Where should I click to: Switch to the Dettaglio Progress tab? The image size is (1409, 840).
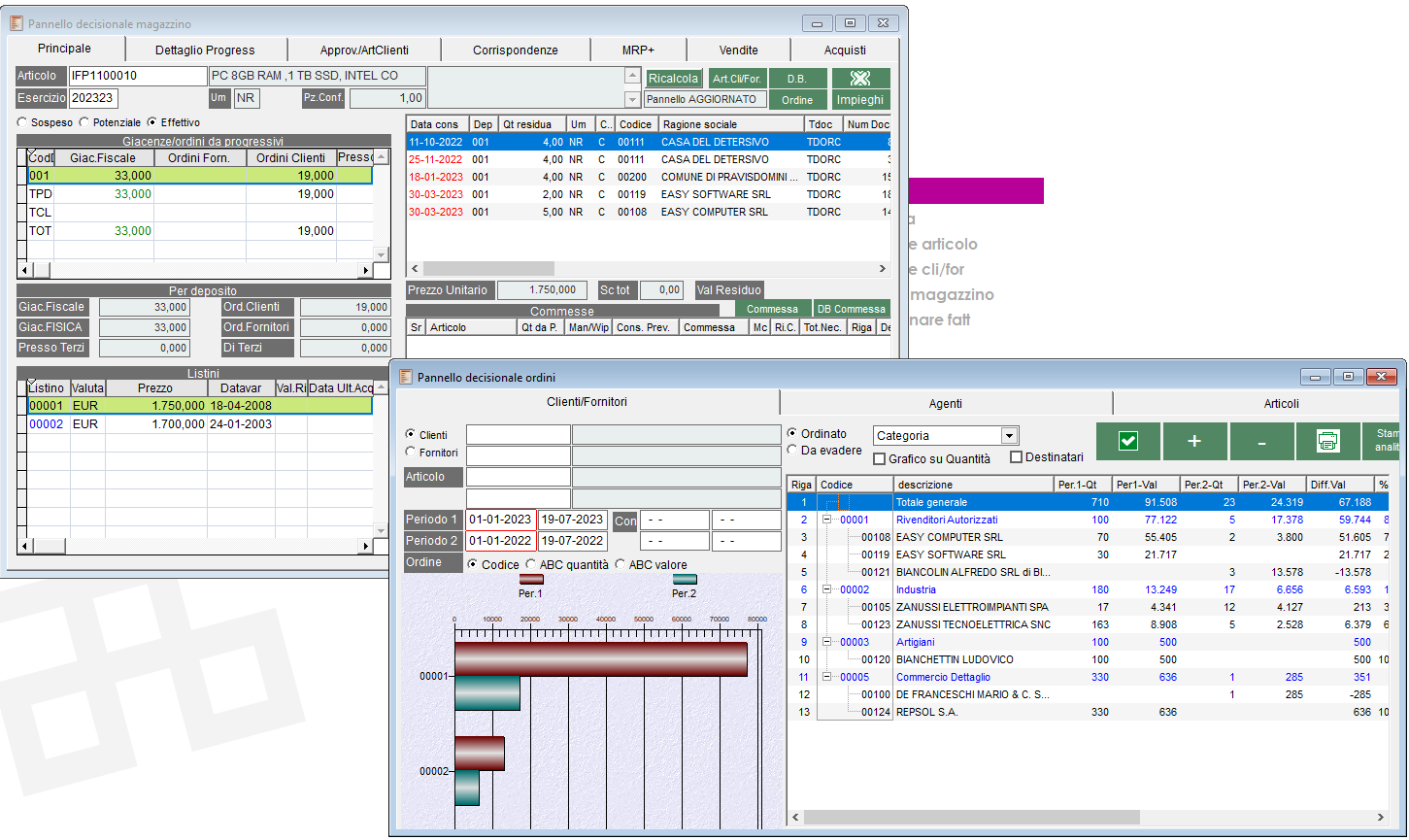coord(205,50)
